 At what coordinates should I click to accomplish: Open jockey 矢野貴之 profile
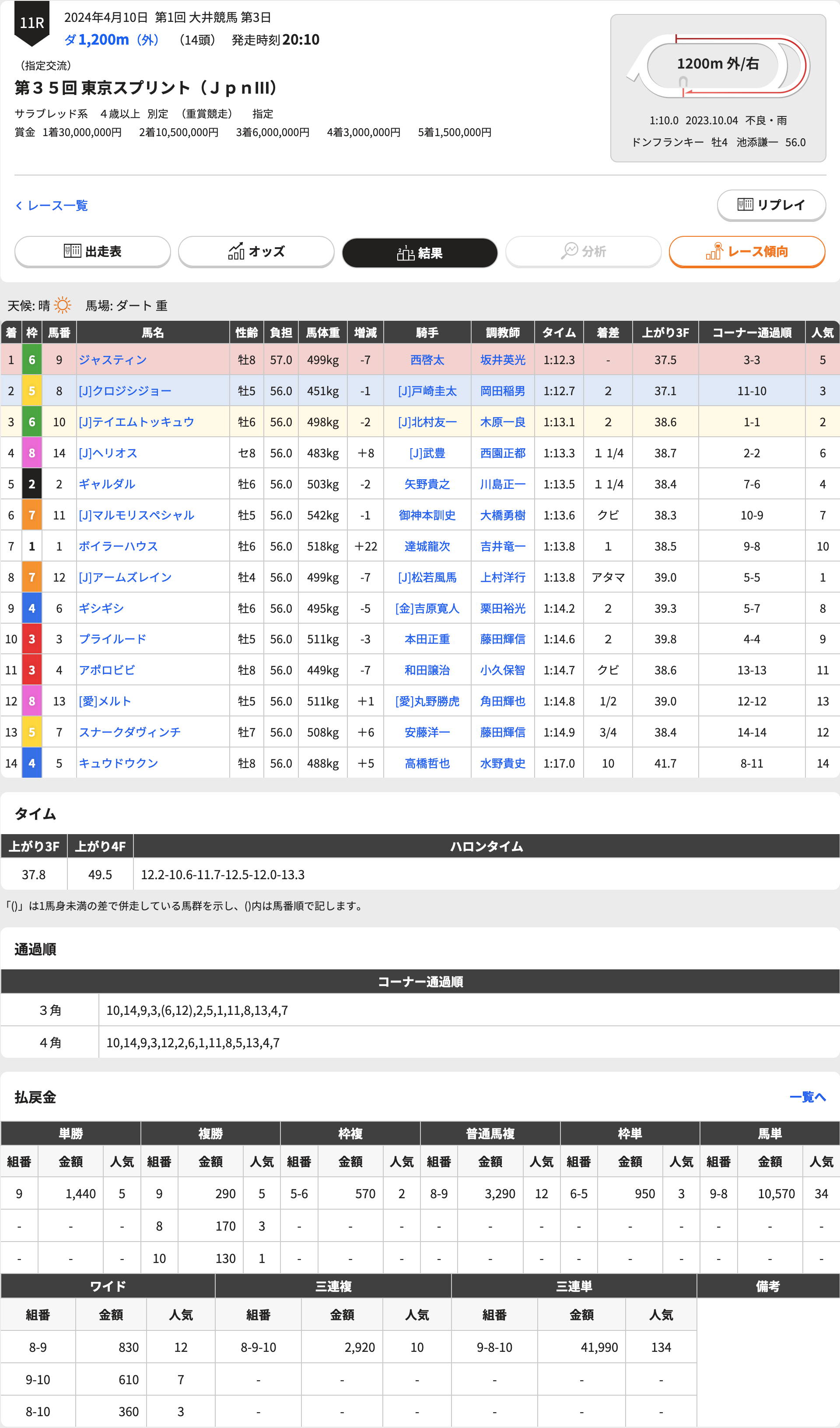pyautogui.click(x=427, y=484)
